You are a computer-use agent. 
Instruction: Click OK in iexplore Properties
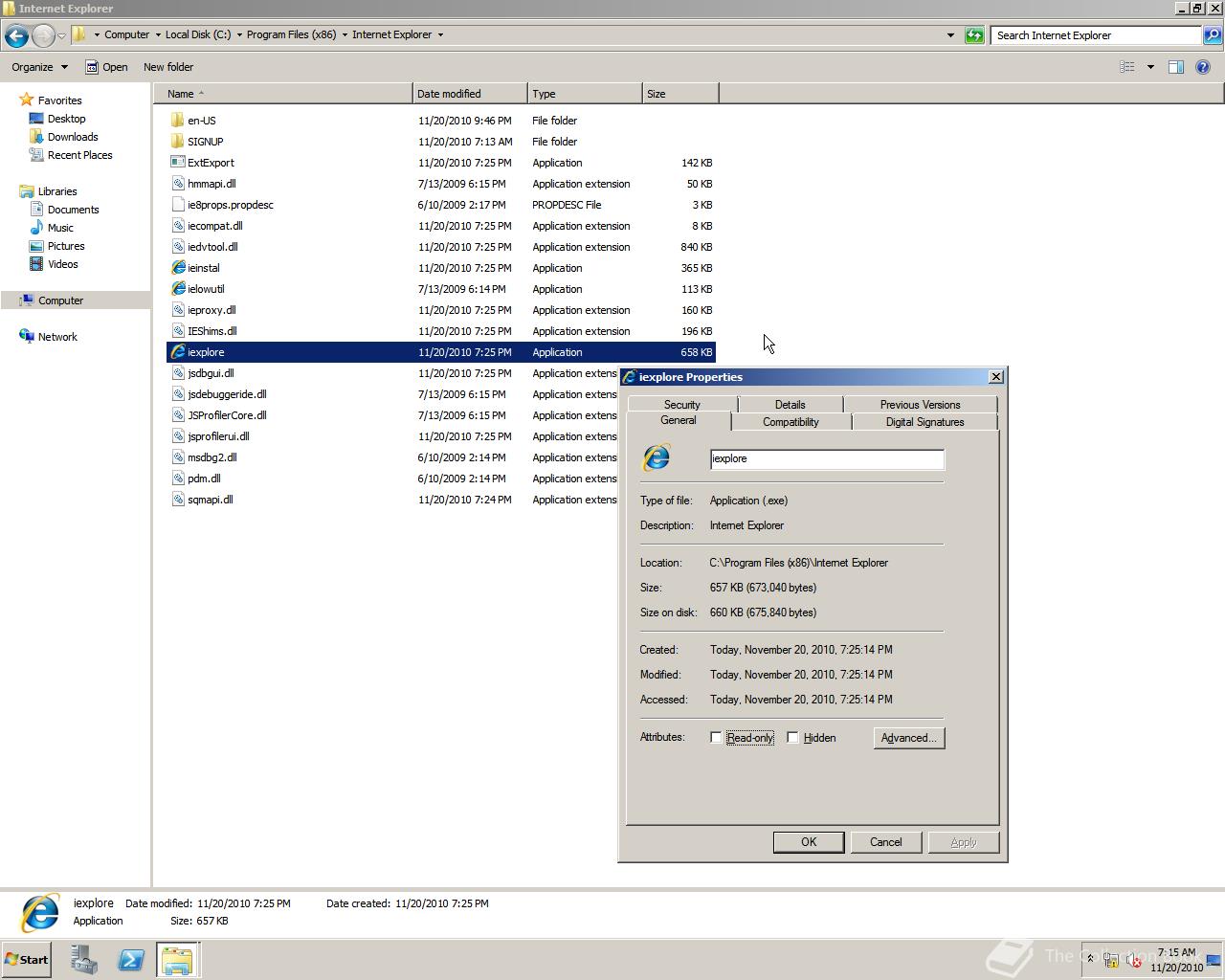tap(809, 842)
